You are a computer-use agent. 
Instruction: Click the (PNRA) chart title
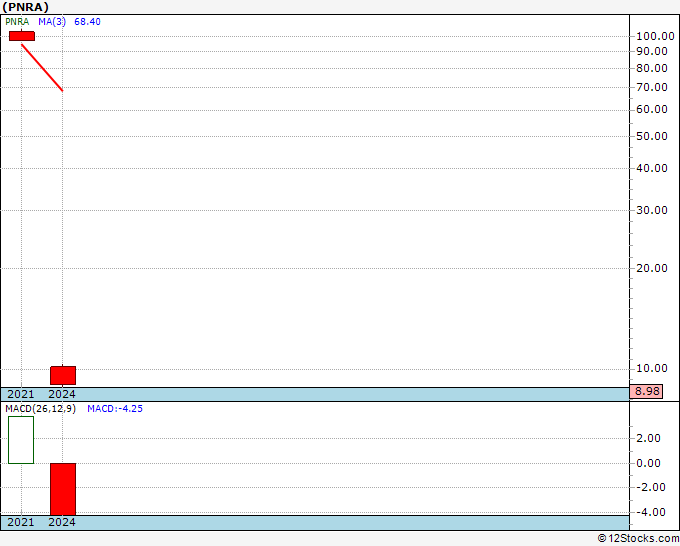click(25, 7)
